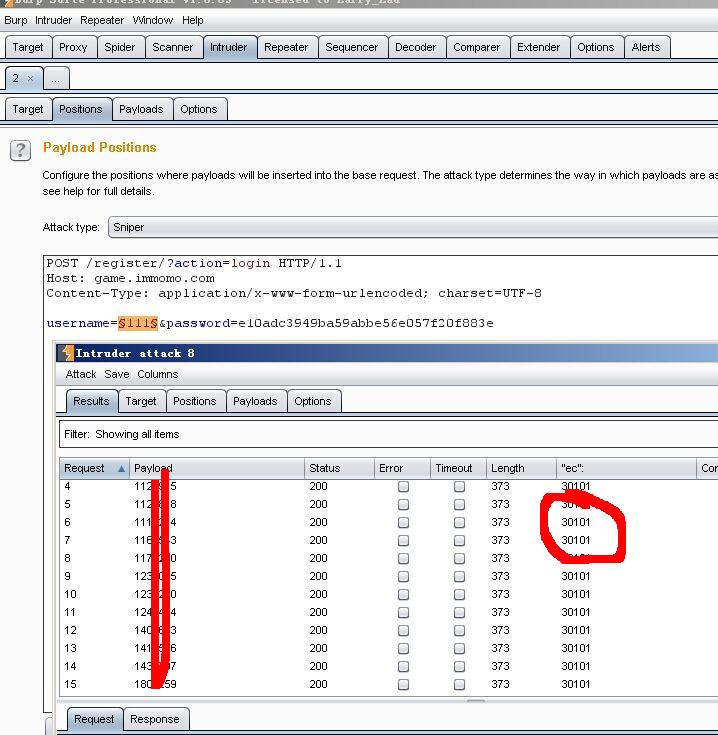Sort results by Length column header
Screen dimensions: 718x735
(521, 468)
